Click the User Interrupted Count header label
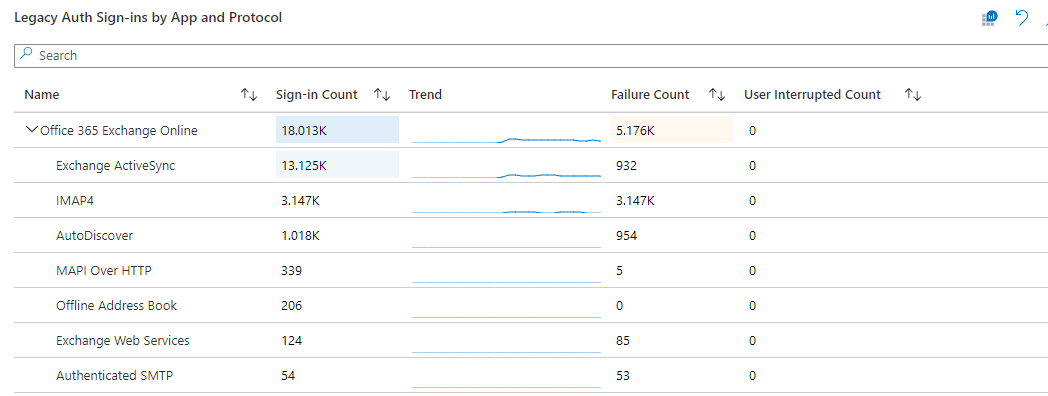Screen dimensions: 1048x396 [812, 95]
